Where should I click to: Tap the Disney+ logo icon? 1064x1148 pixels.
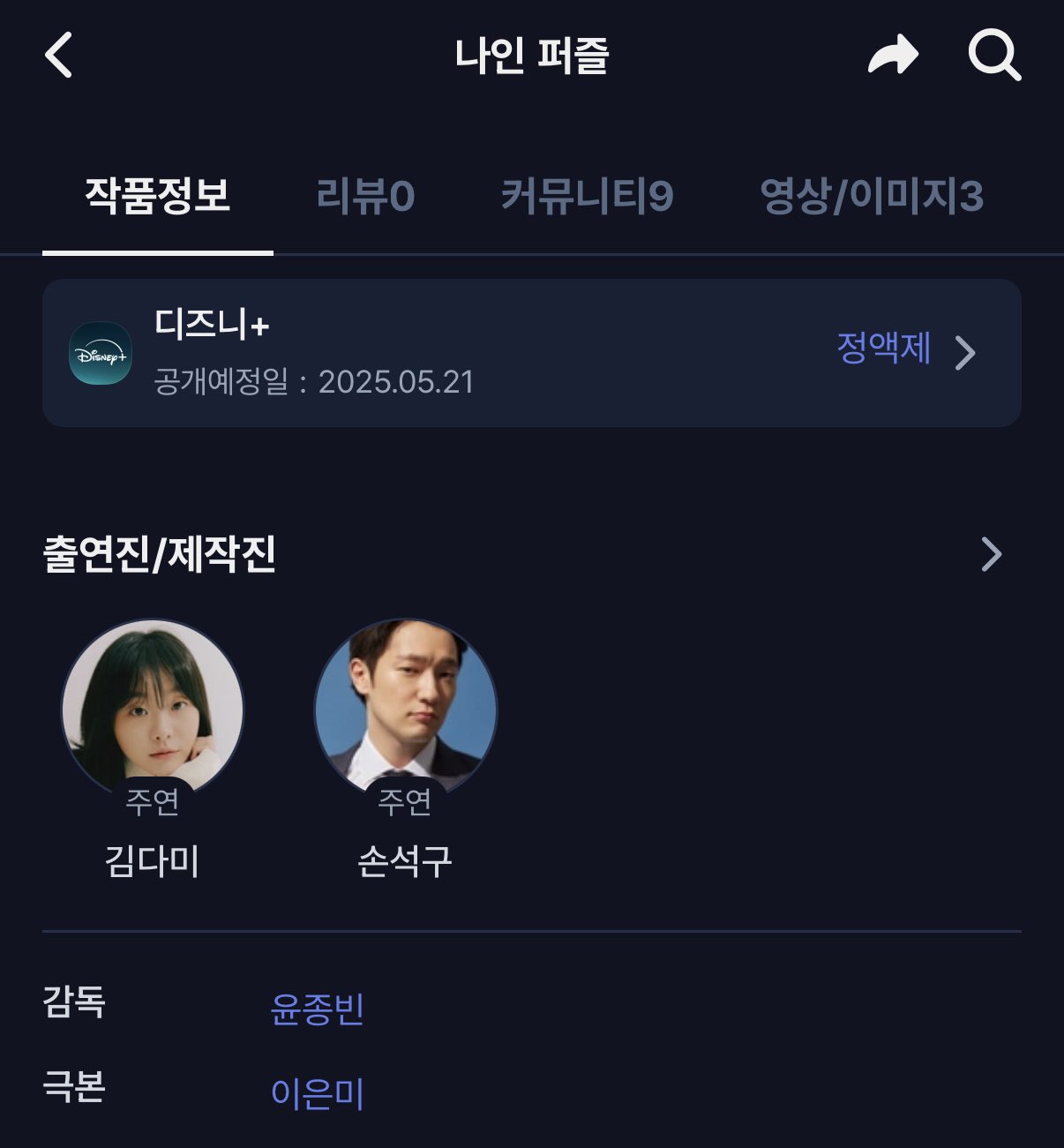pyautogui.click(x=101, y=353)
